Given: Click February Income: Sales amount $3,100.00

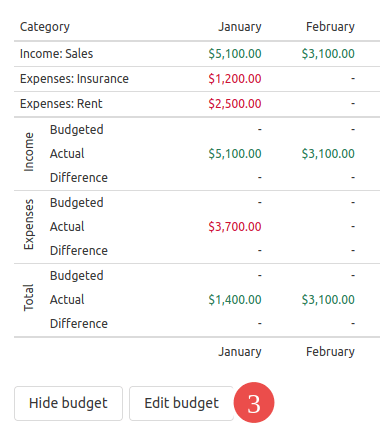Looking at the screenshot, I should 328,54.
